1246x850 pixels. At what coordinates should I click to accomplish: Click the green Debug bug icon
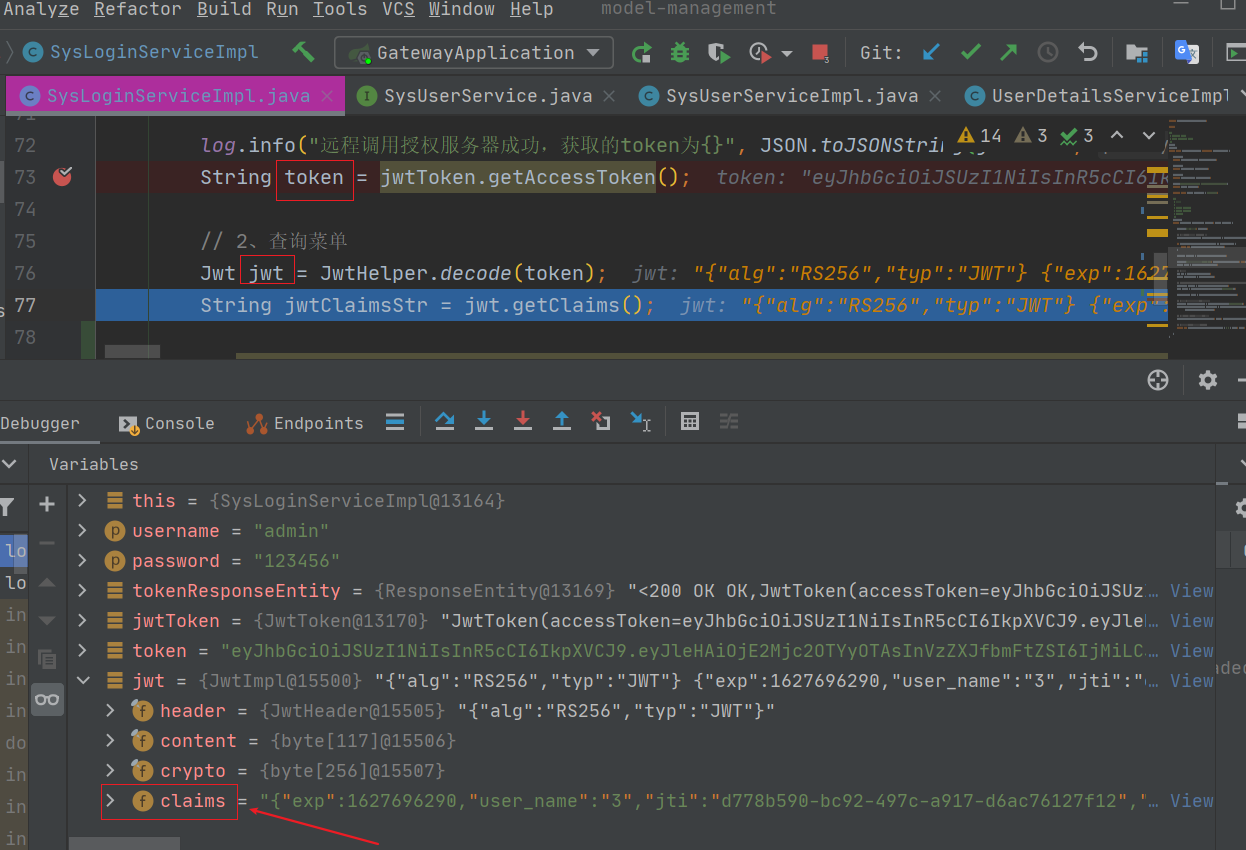(x=680, y=53)
